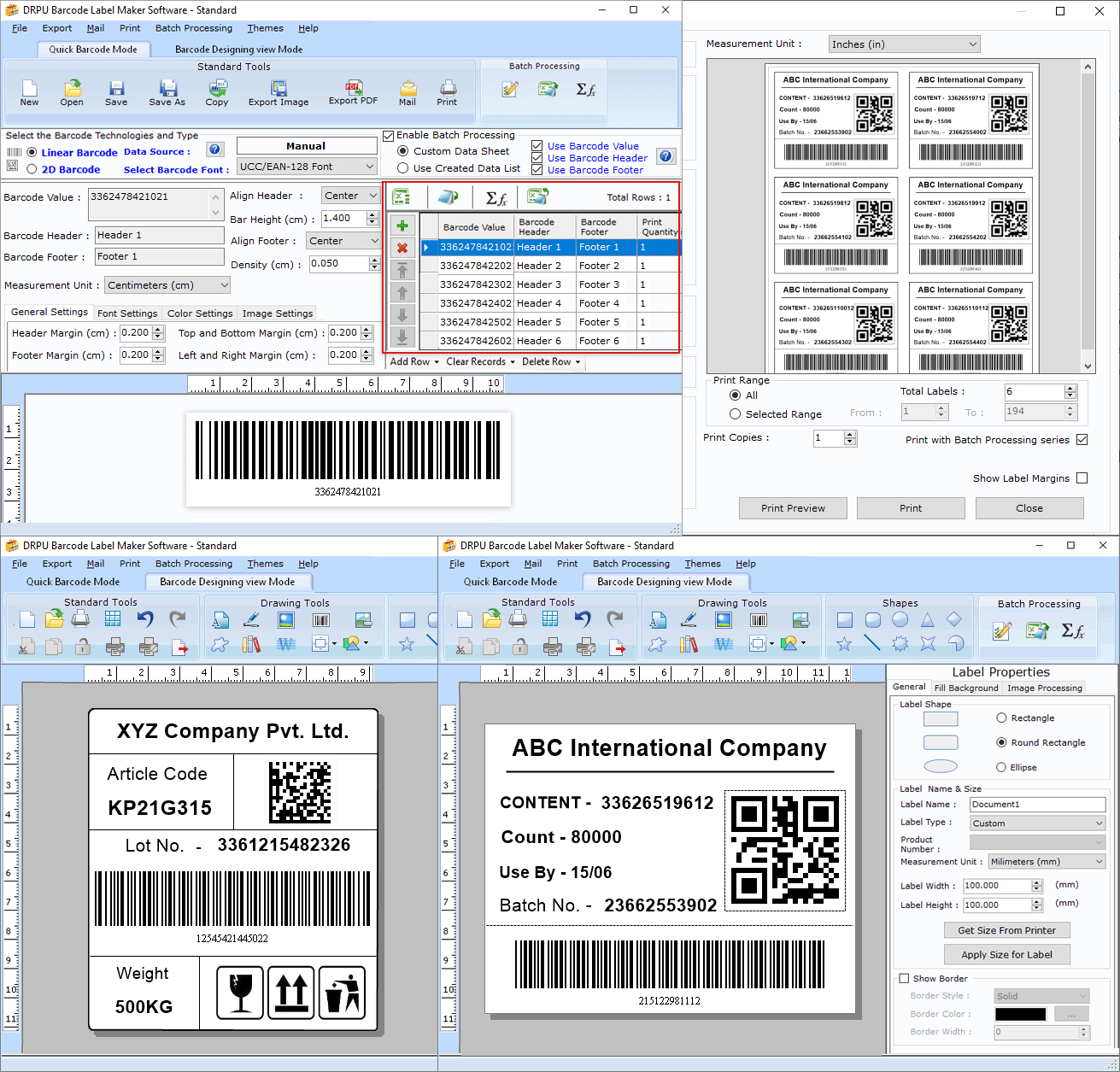Click the Ellipse shape icon in Shapes panel

click(x=900, y=620)
